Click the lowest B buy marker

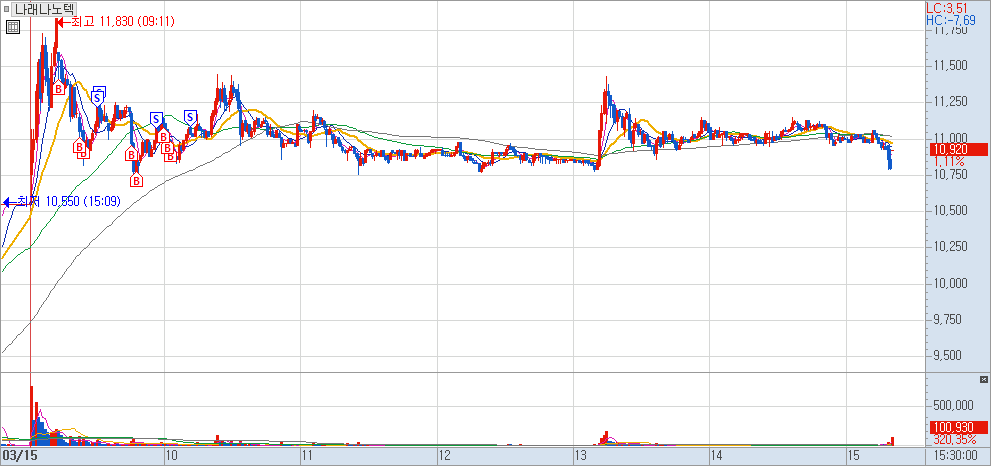136,181
